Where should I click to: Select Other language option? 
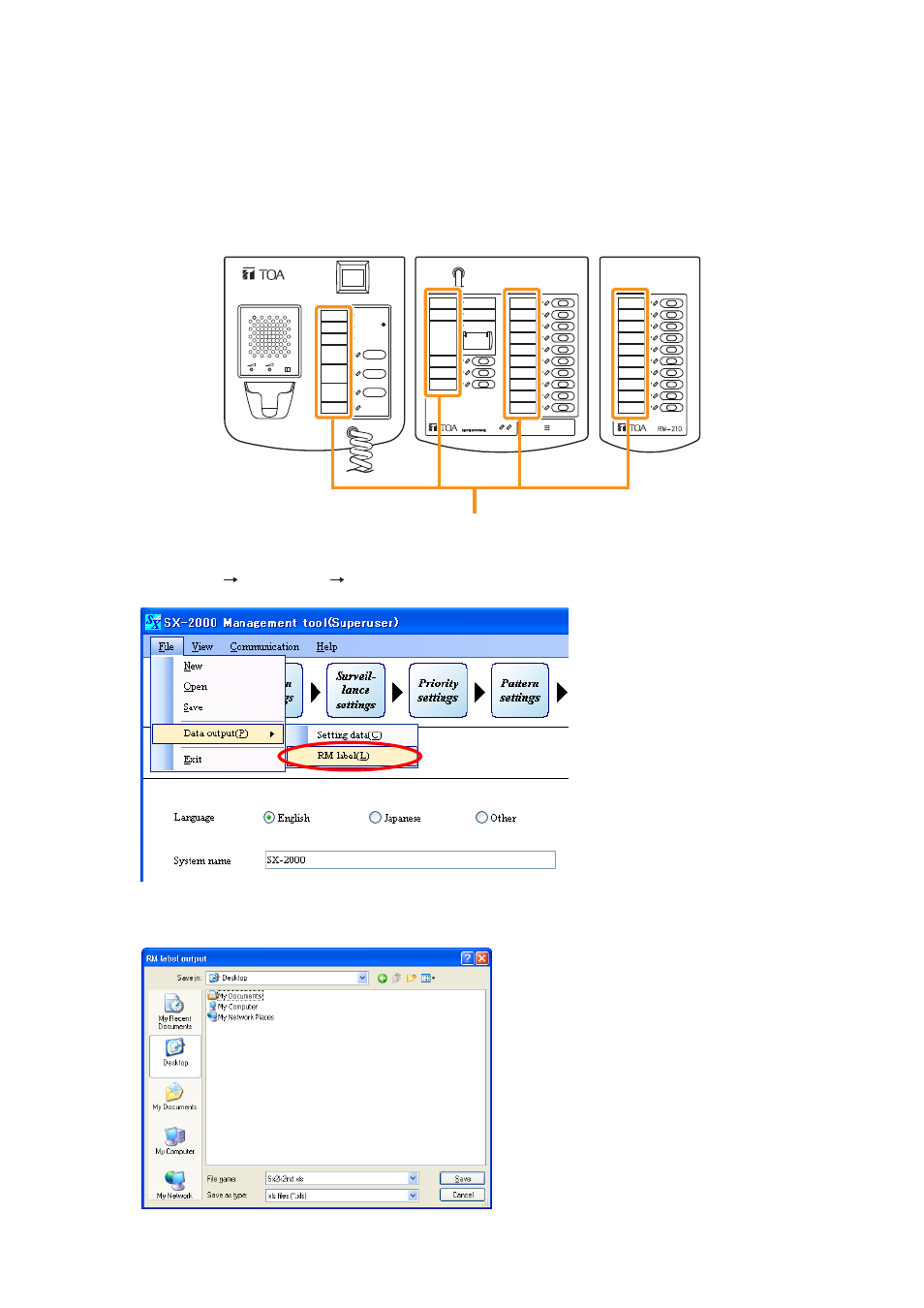481,818
